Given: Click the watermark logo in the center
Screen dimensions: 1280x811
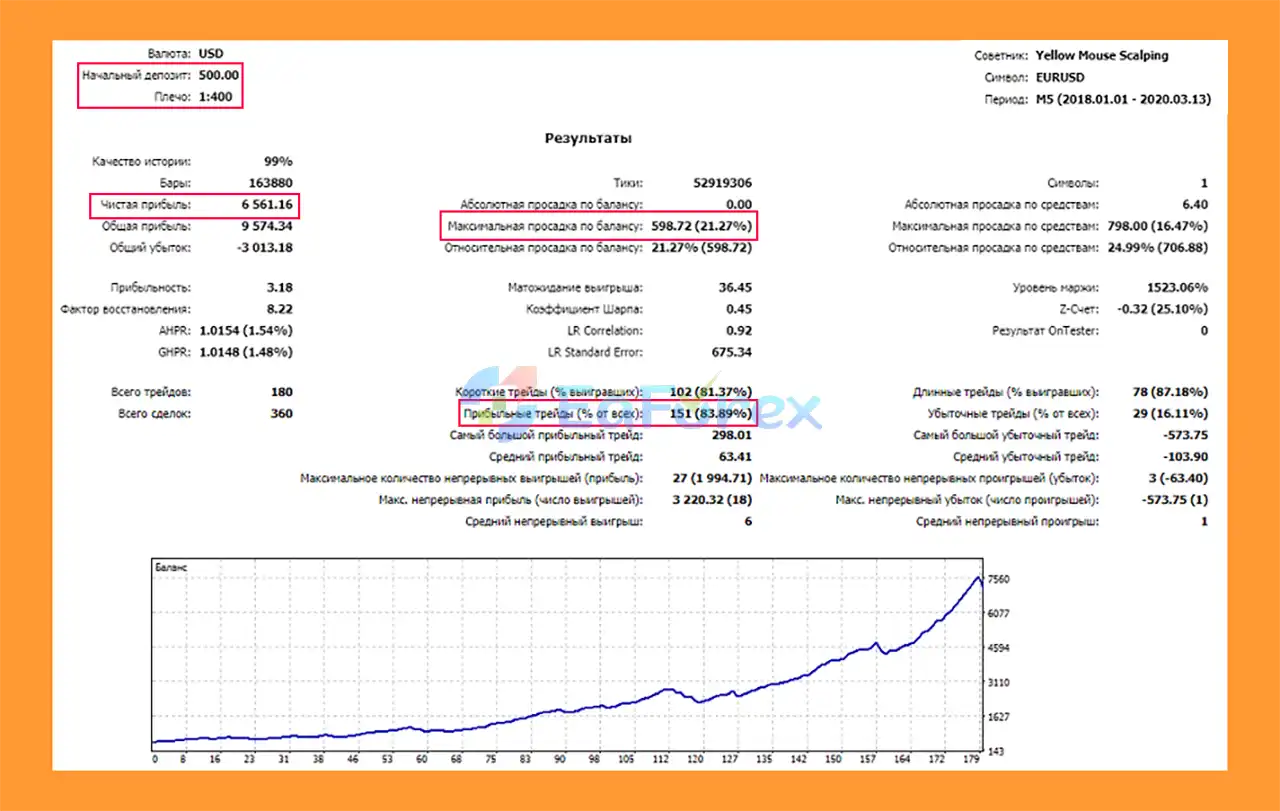Looking at the screenshot, I should 640,408.
